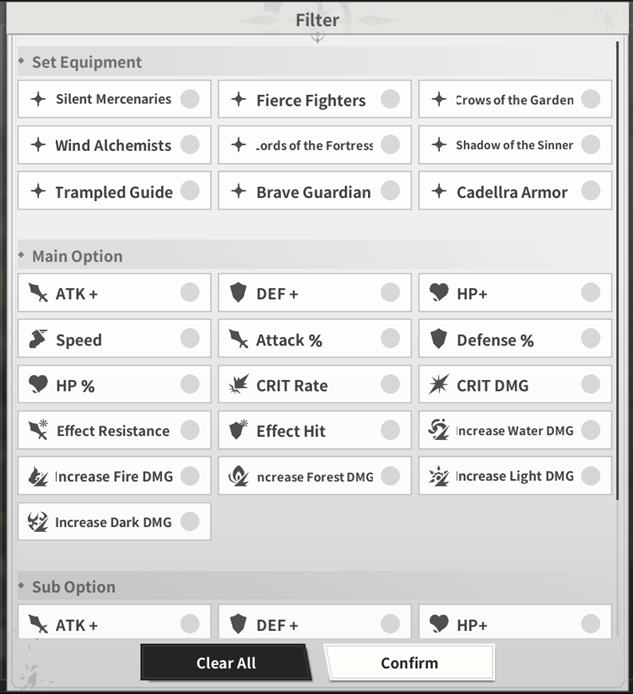This screenshot has width=633, height=694.
Task: Click the vertical scrollbar of the filter list
Action: click(618, 271)
